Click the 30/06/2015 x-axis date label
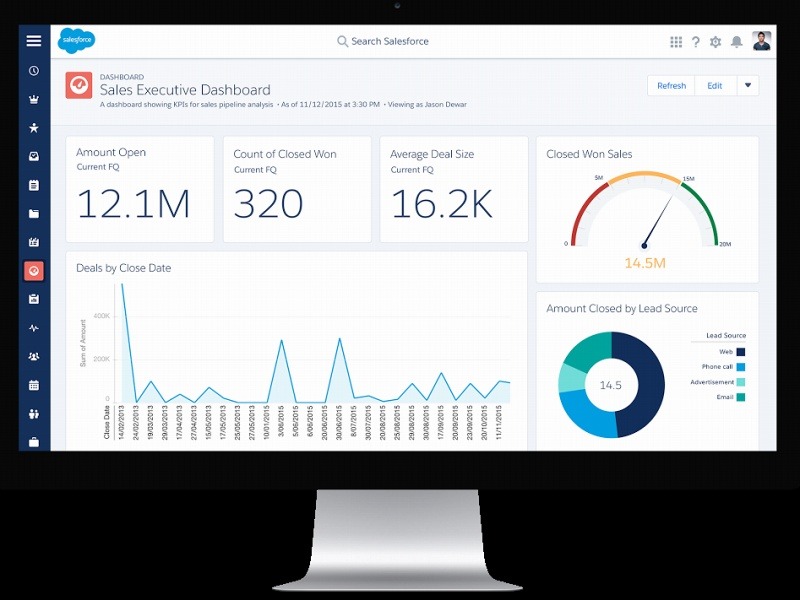 tap(339, 422)
